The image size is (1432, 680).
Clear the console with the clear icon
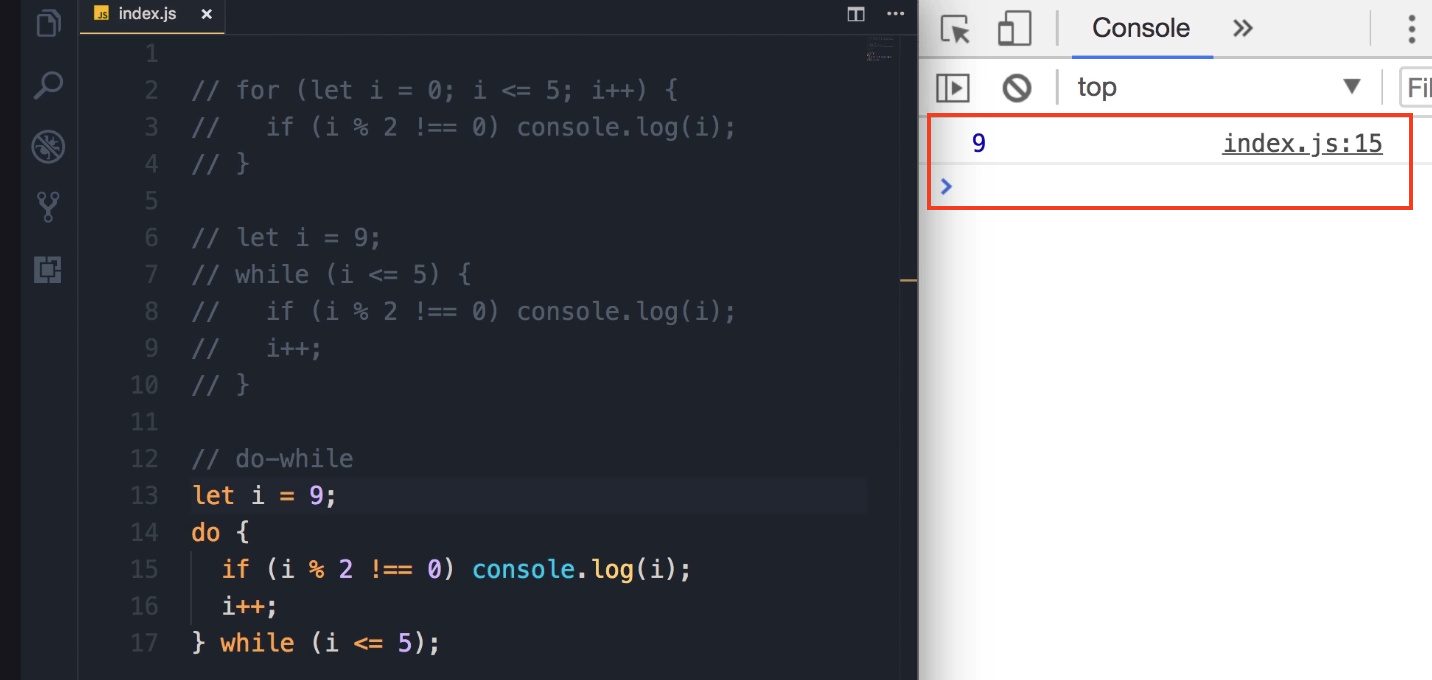[1017, 88]
